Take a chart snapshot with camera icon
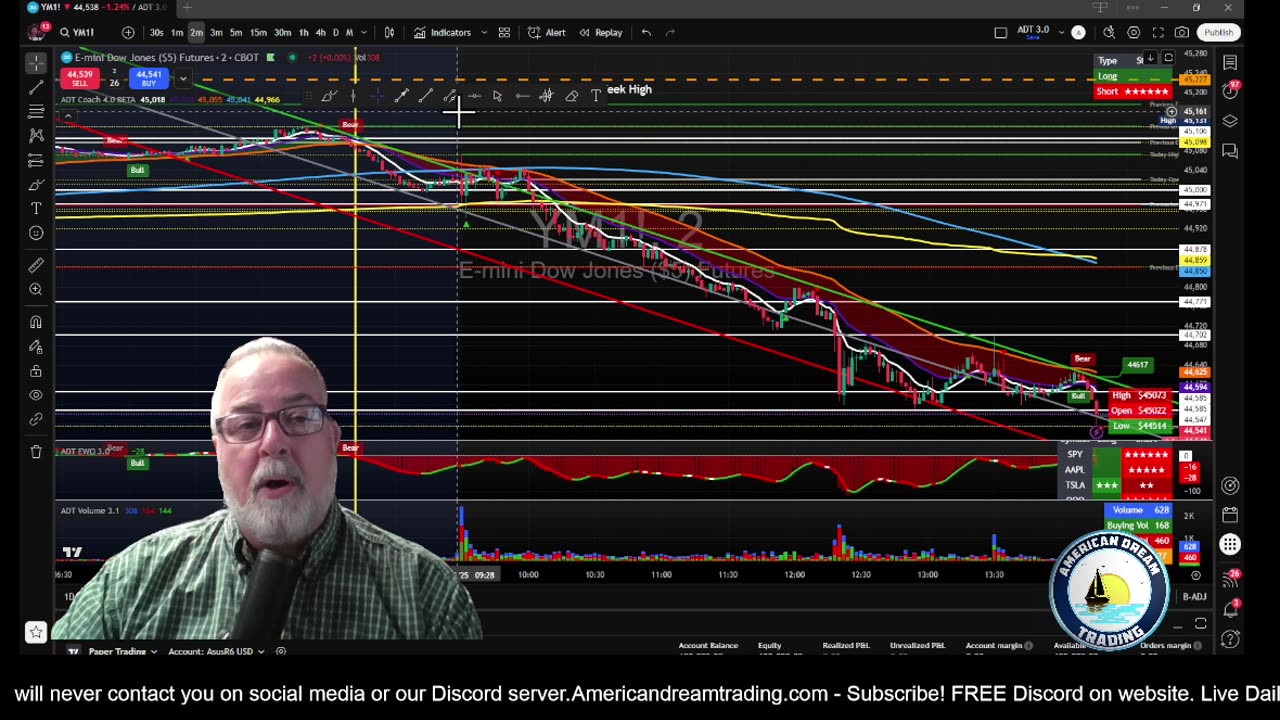The height and width of the screenshot is (720, 1280). (x=1182, y=32)
